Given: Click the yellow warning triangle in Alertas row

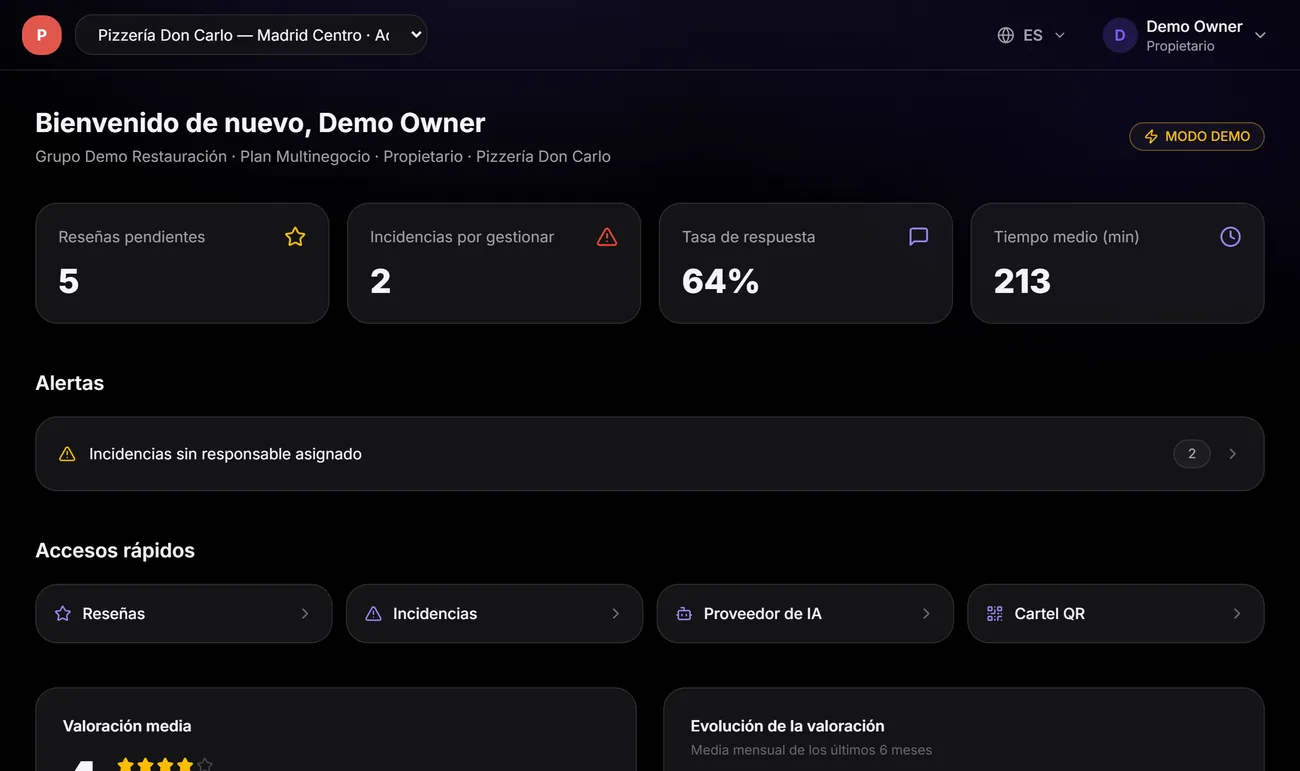Looking at the screenshot, I should 67,454.
